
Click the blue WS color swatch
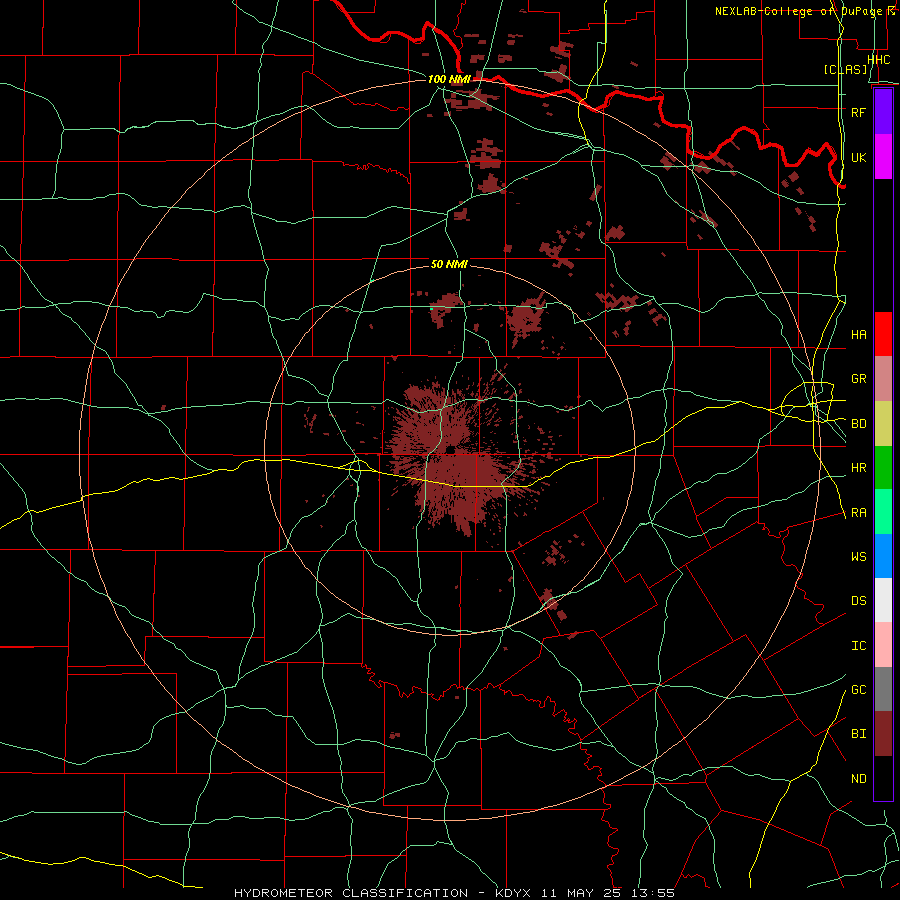click(x=883, y=556)
